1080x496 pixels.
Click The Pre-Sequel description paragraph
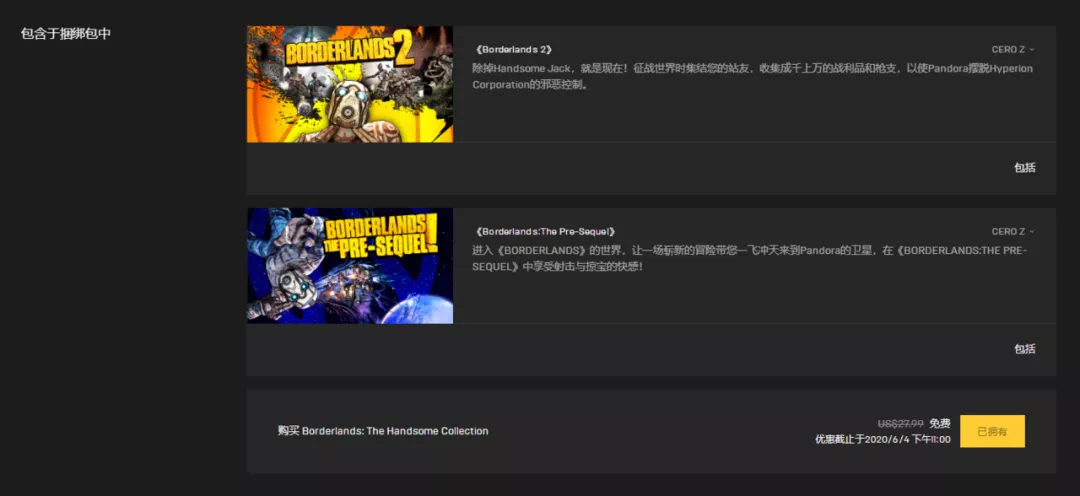tap(749, 258)
